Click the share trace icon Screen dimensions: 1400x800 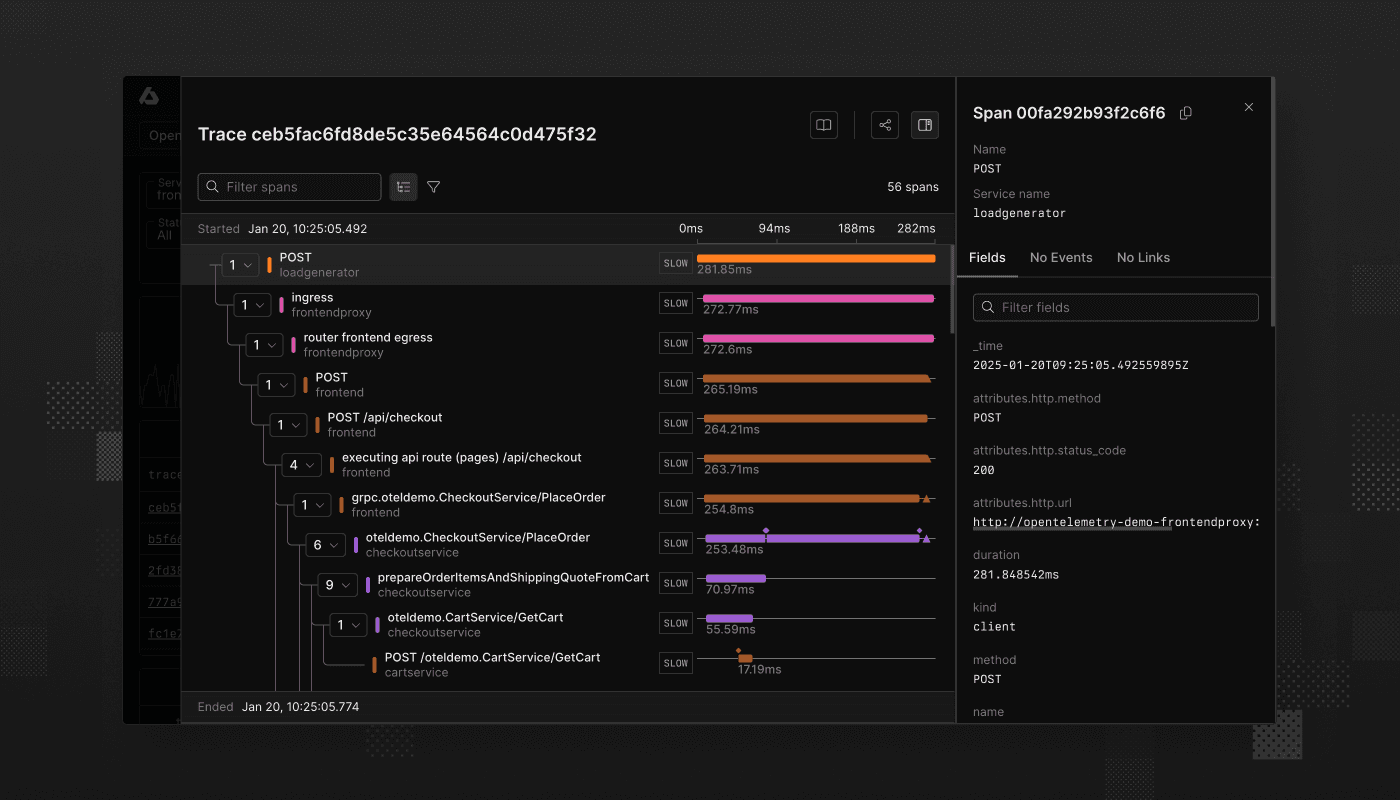[884, 125]
